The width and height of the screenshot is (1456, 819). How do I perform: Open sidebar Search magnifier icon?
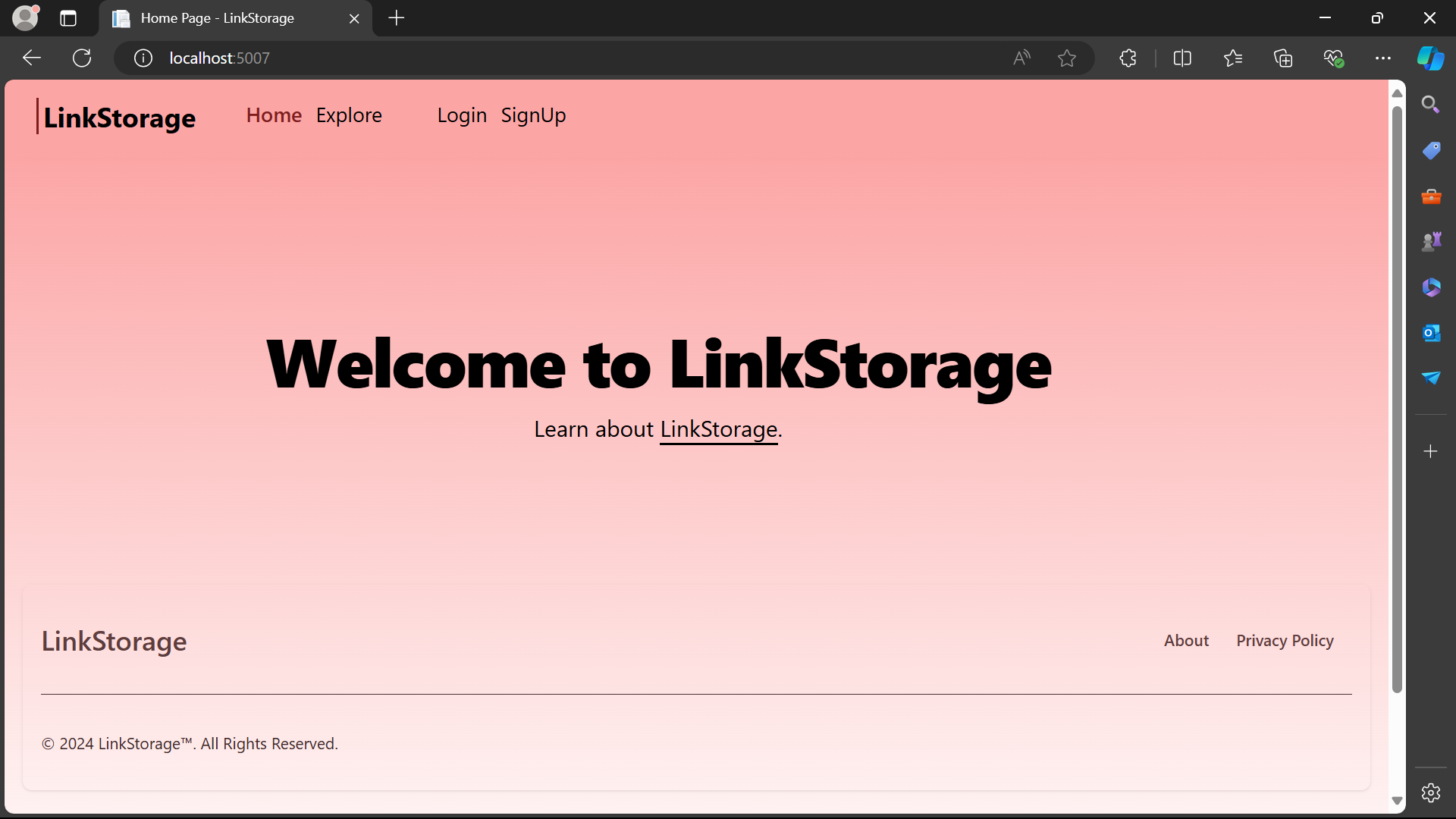[x=1431, y=105]
